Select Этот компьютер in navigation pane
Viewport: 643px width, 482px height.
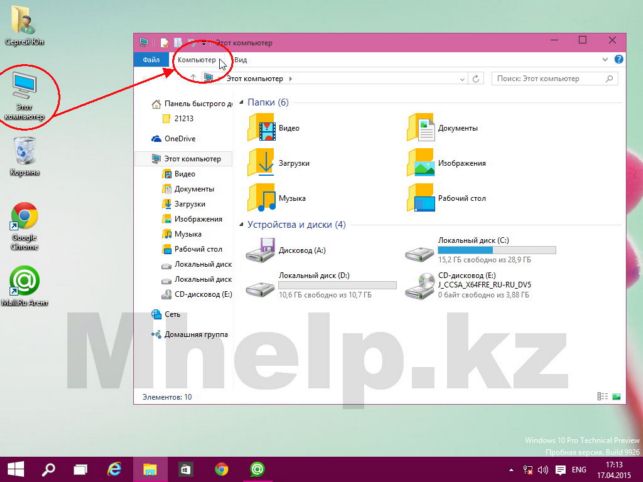[x=186, y=158]
